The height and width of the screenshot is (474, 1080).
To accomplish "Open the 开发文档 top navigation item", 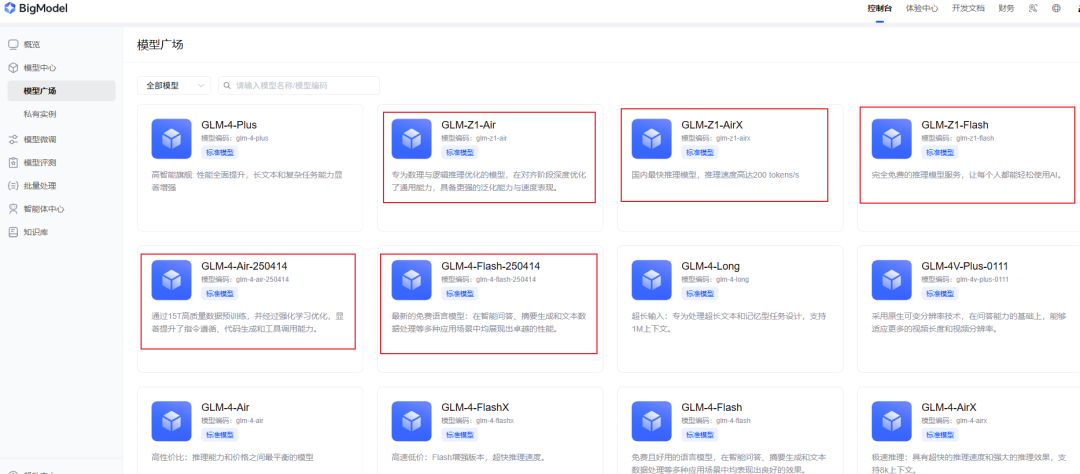I will pos(968,8).
